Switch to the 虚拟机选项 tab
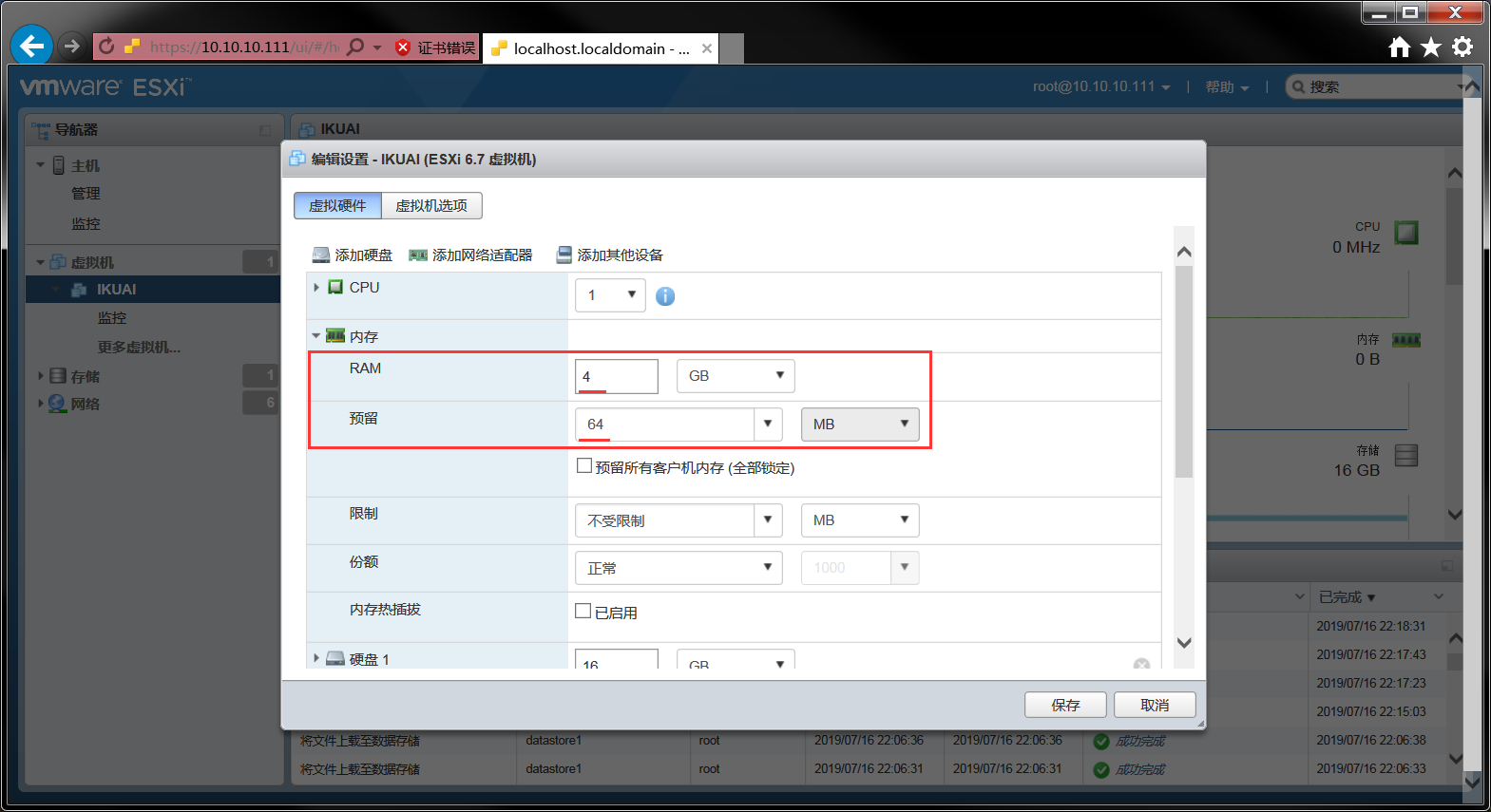The height and width of the screenshot is (812, 1491). click(431, 205)
